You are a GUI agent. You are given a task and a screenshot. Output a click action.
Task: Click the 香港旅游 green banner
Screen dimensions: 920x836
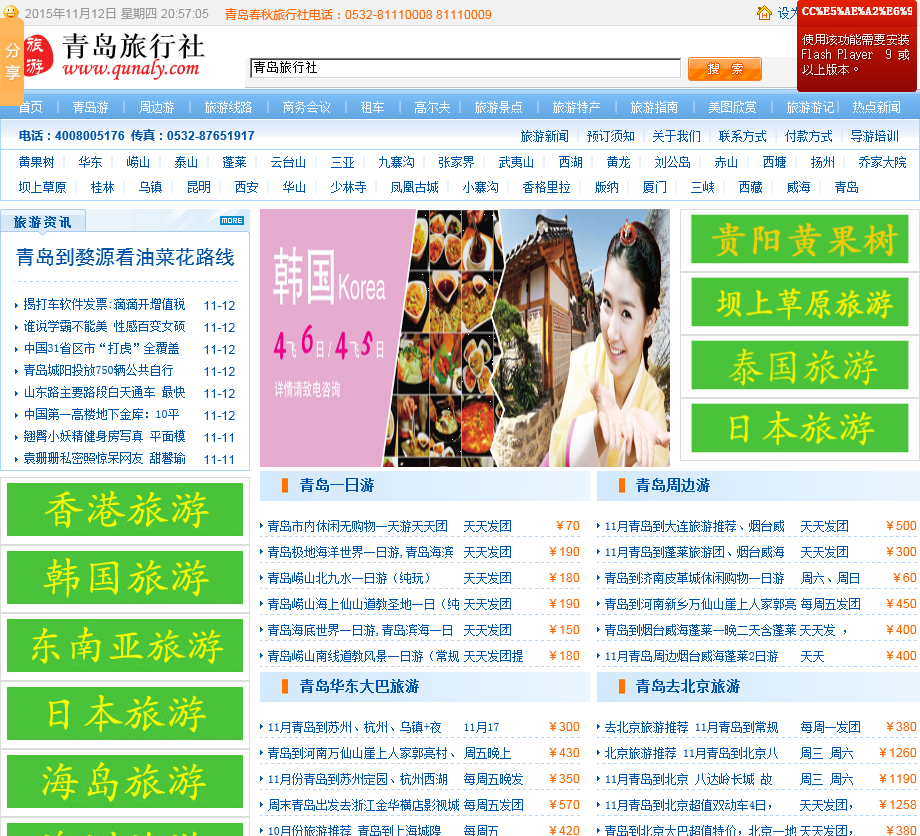coord(125,509)
